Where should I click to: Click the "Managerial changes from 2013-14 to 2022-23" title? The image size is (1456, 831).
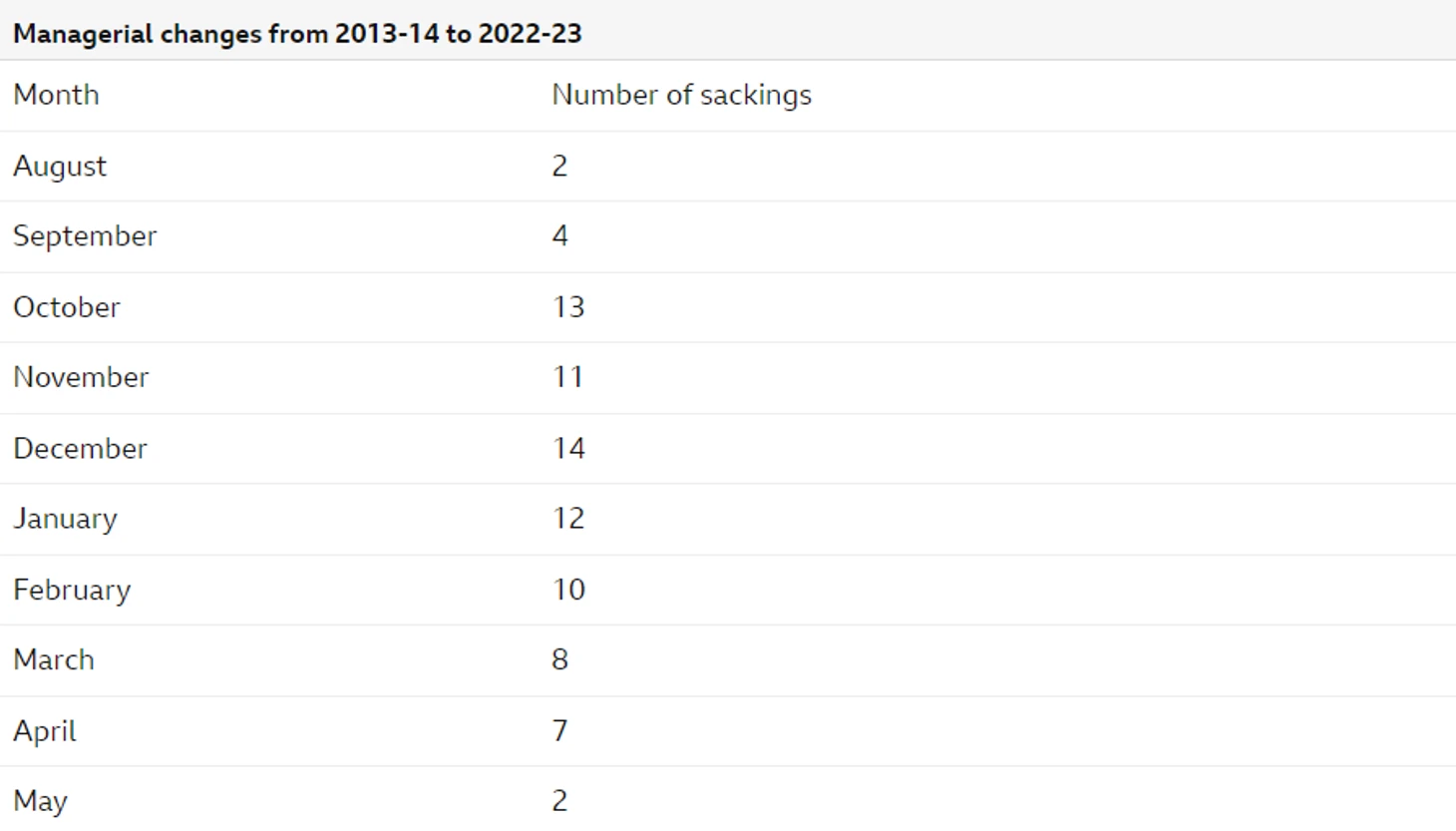pyautogui.click(x=297, y=34)
